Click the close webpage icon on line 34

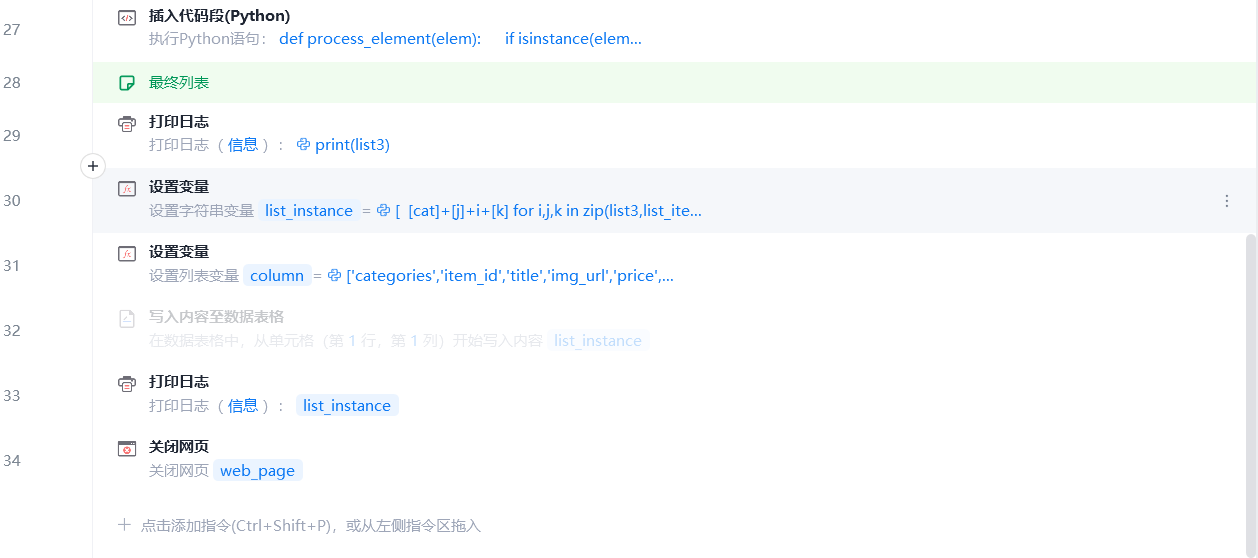127,448
